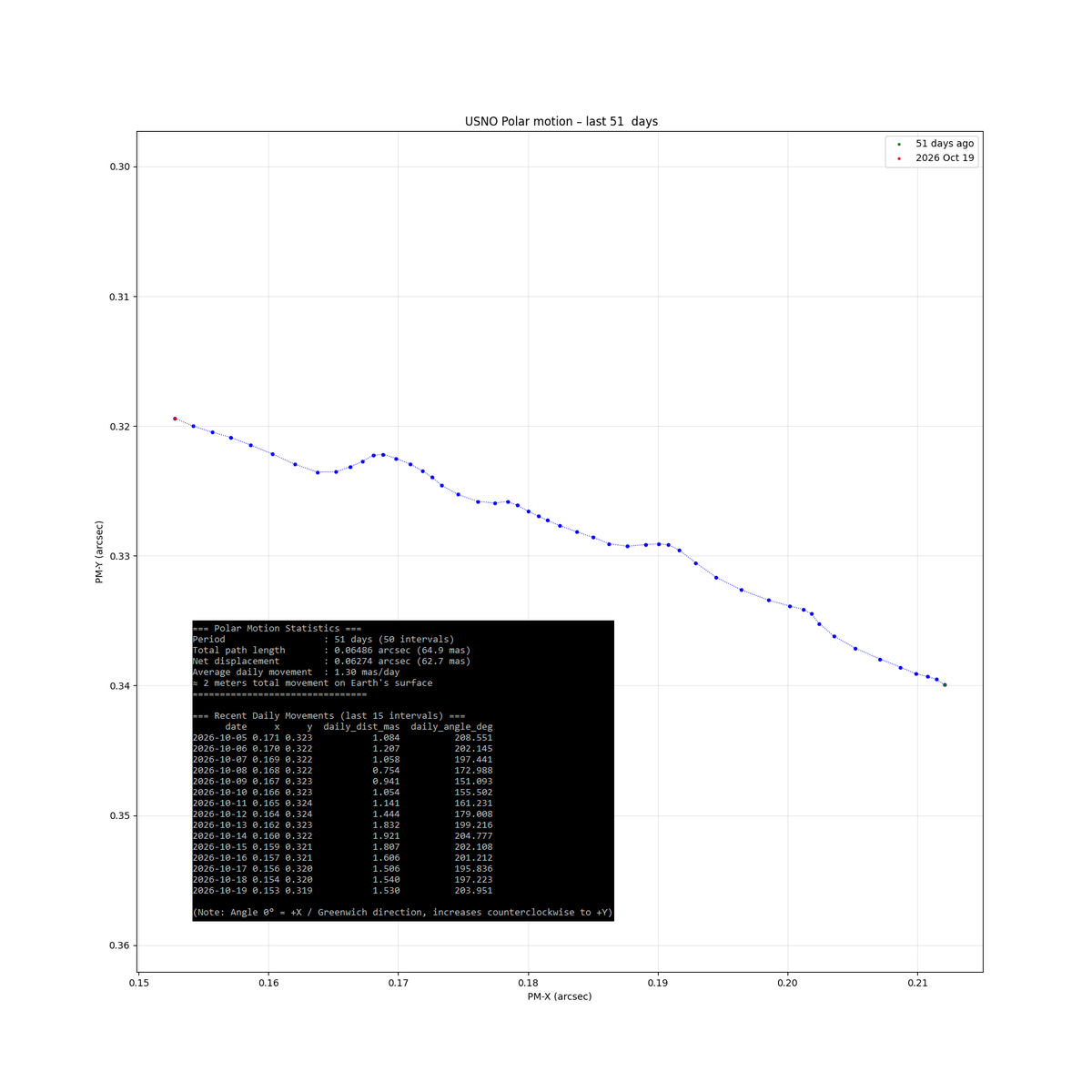Click the x-axis tick label 0.20
The height and width of the screenshot is (1092, 1092).
pos(788,983)
